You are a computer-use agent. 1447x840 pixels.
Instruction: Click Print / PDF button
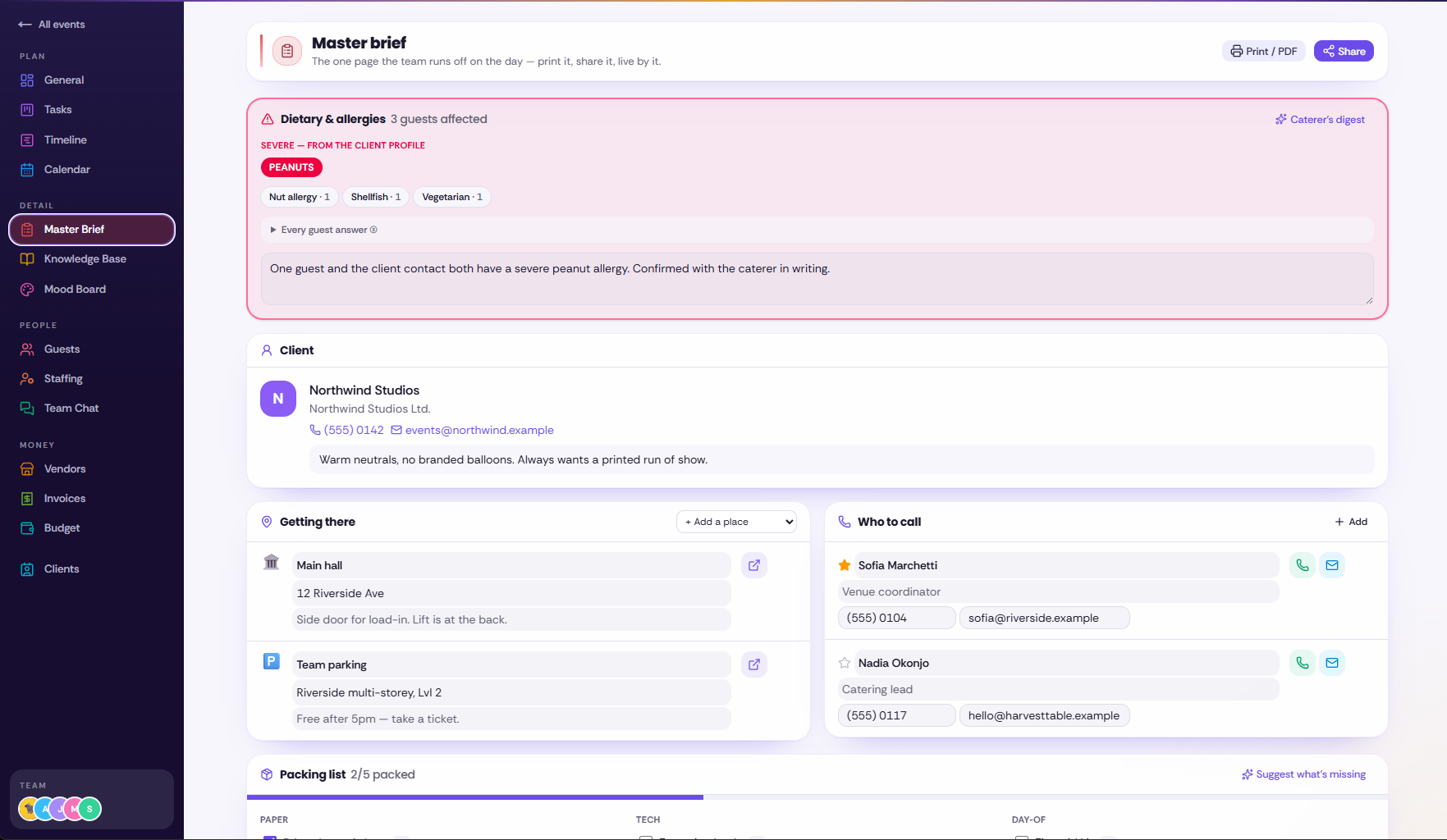coord(1263,51)
